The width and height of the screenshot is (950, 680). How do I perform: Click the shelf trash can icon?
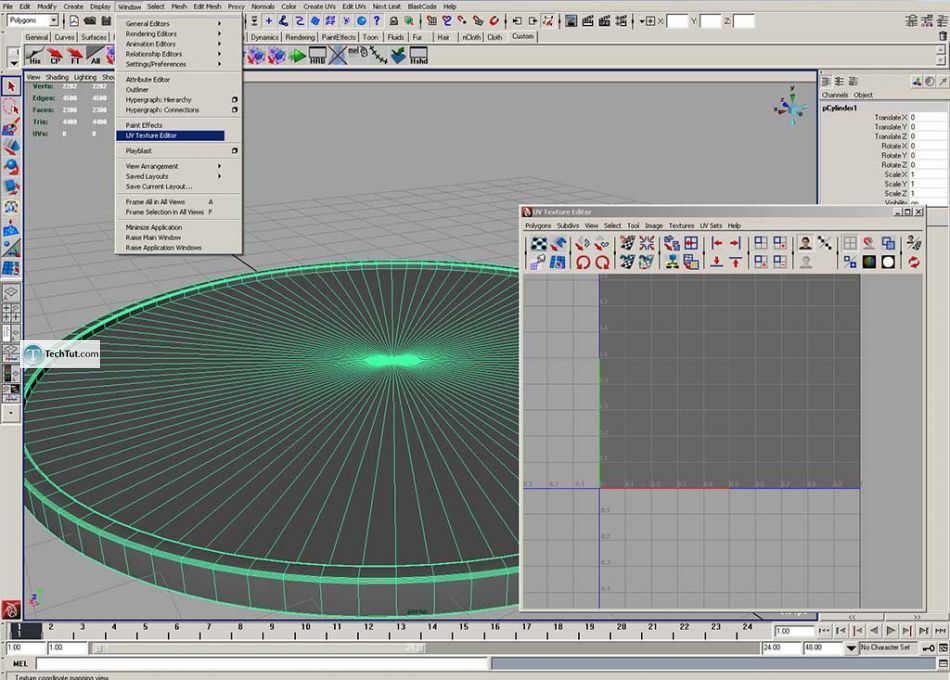pos(943,36)
